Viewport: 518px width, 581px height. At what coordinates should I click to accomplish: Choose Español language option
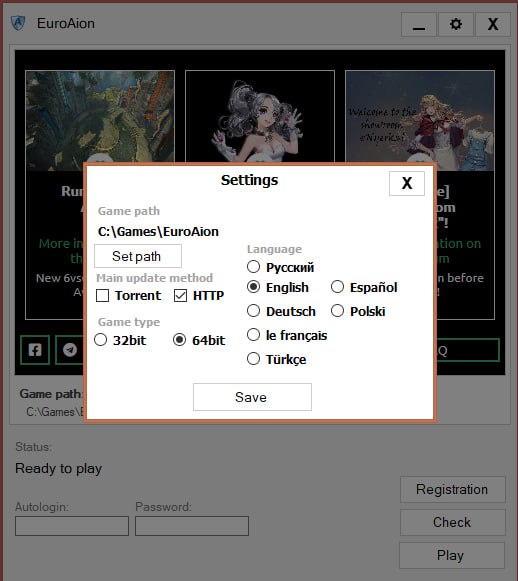coord(338,287)
